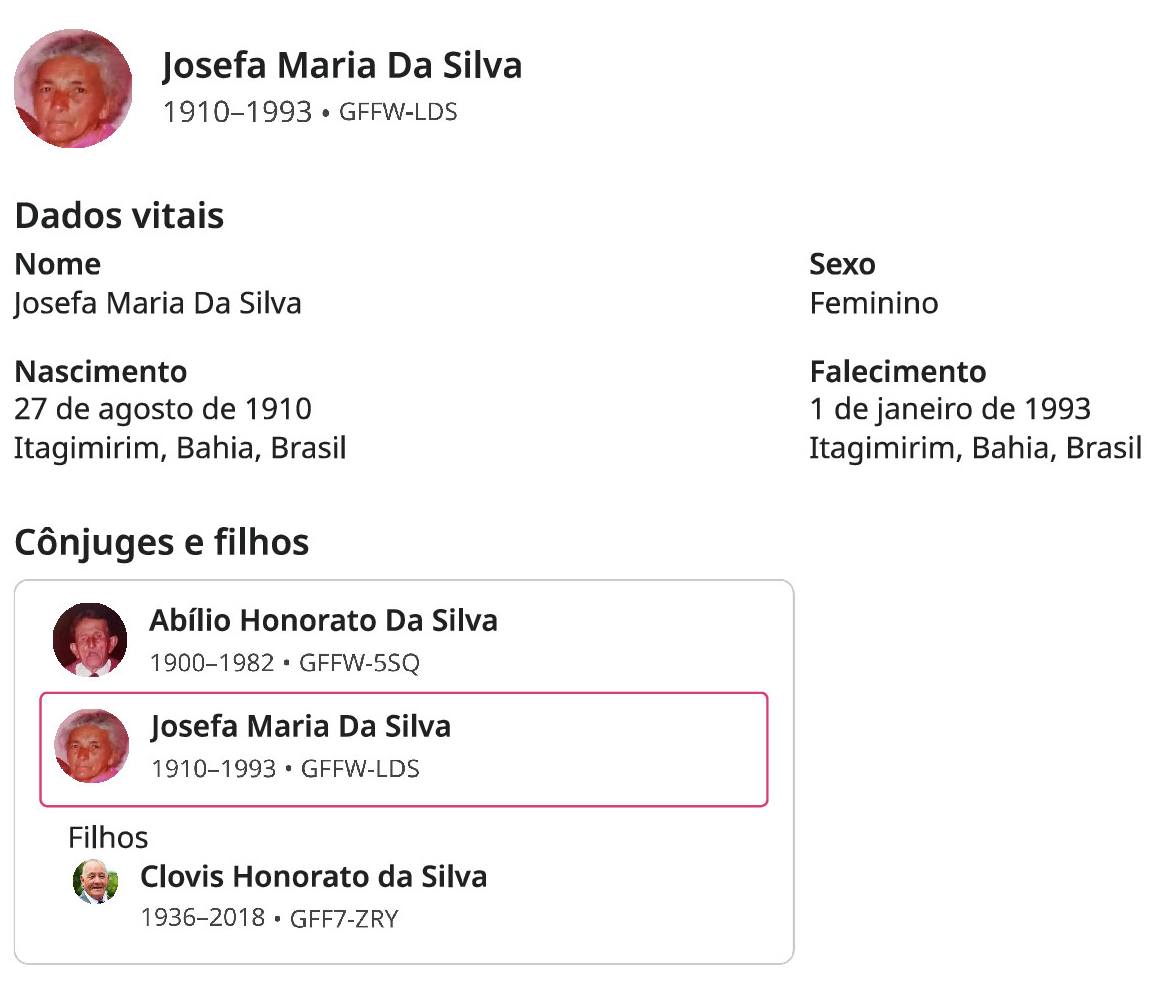Open Abílio Honorato Da Silva's name link

[x=323, y=621]
